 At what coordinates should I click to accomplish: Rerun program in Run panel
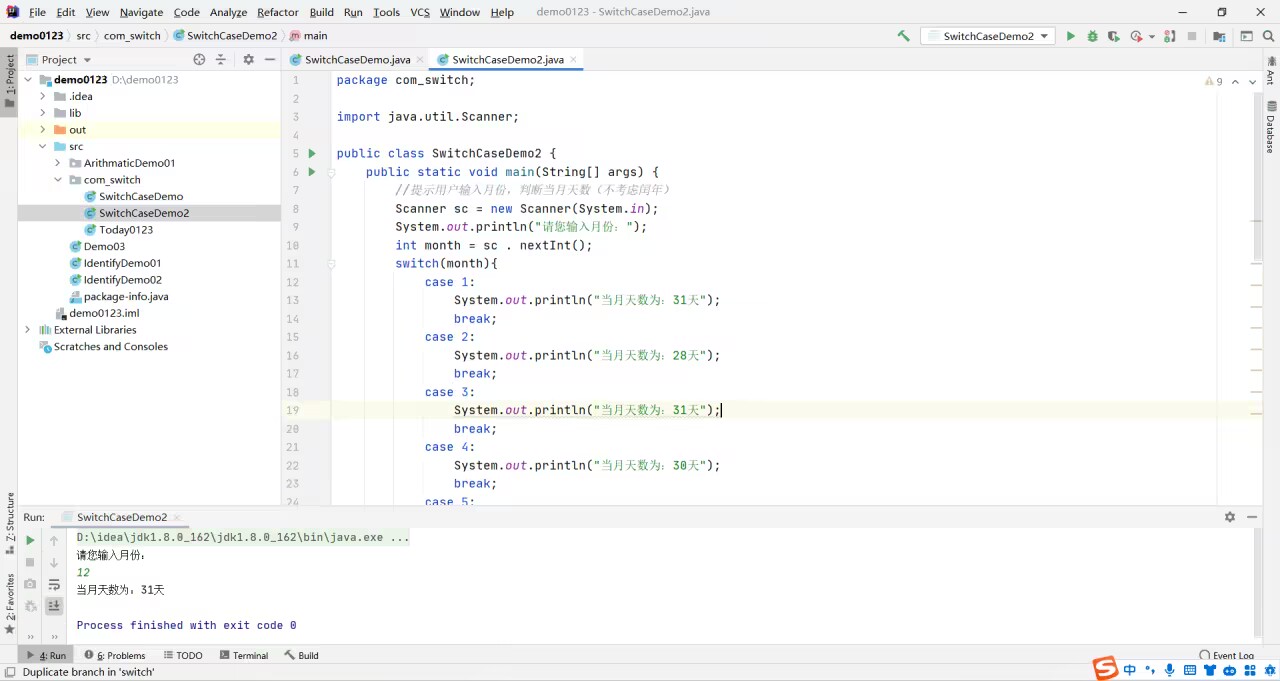click(x=30, y=540)
